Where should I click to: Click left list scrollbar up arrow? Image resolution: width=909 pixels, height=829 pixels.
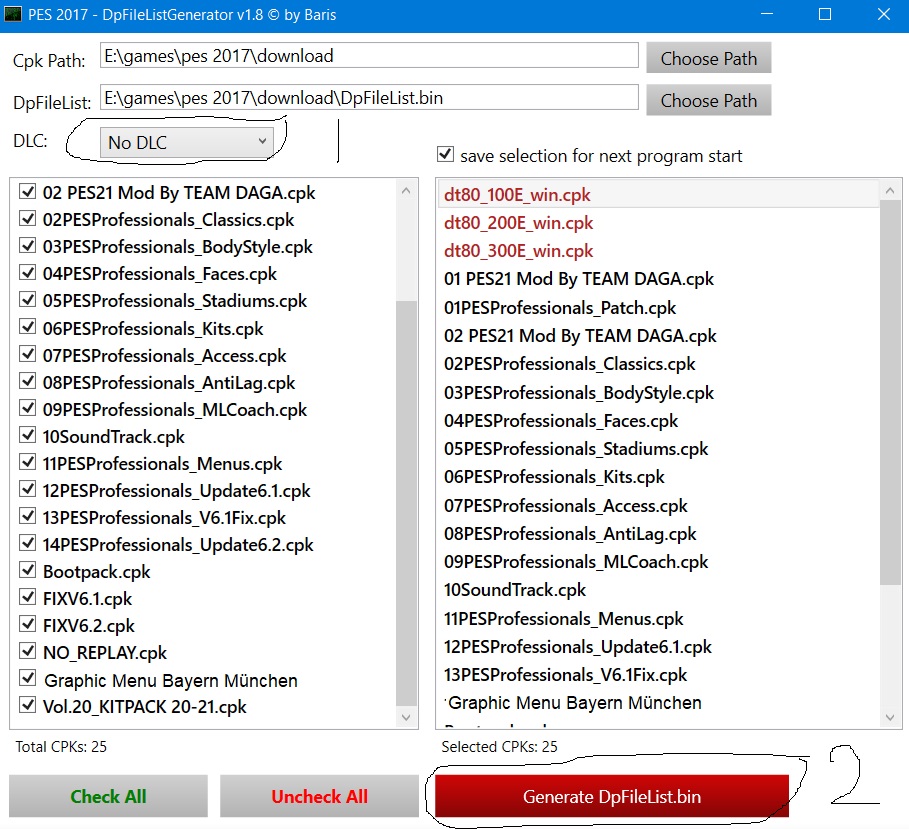pos(406,190)
